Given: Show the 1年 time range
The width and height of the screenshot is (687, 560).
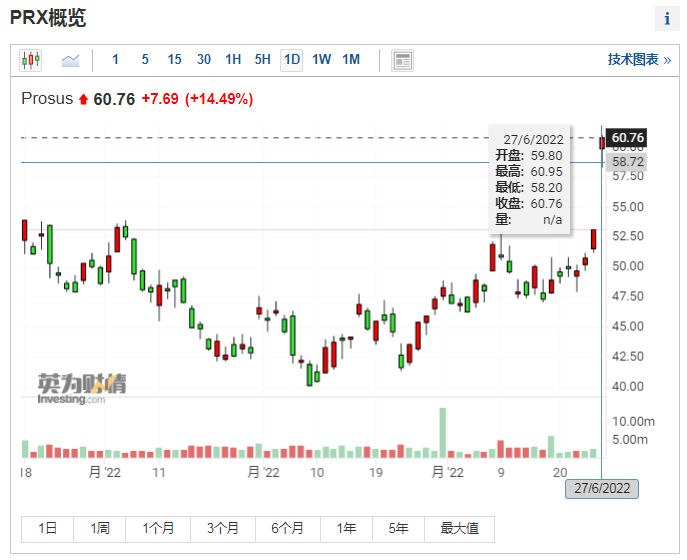Looking at the screenshot, I should (347, 529).
